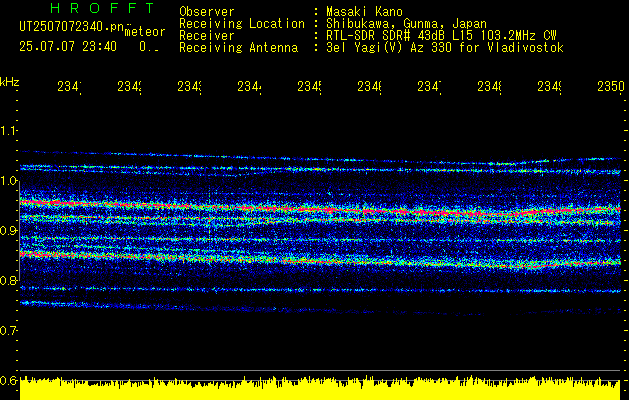The width and height of the screenshot is (629, 400).
Task: Click the 2342 time axis label
Action: point(129,86)
